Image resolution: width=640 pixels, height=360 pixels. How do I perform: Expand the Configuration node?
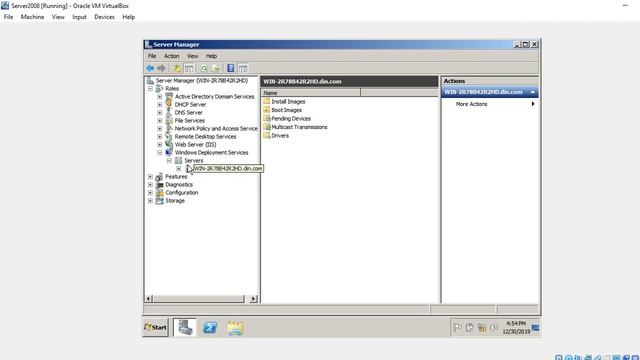(x=150, y=193)
